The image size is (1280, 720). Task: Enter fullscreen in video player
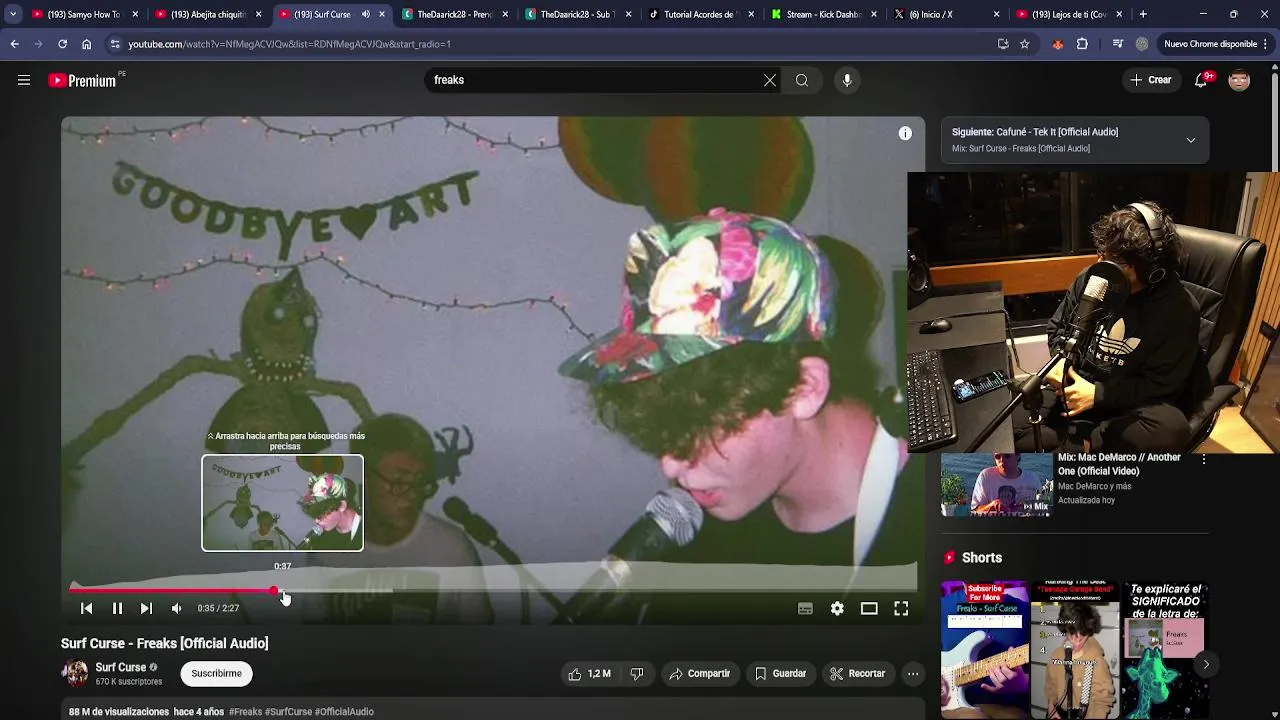[x=901, y=608]
